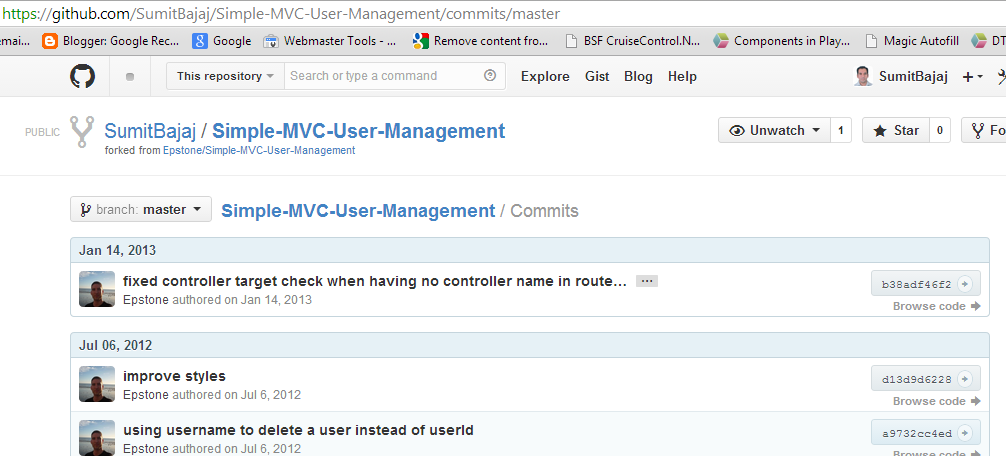Click Epstone author on Jan 14, 2013 commit
The width and height of the screenshot is (1006, 459).
[x=146, y=299]
